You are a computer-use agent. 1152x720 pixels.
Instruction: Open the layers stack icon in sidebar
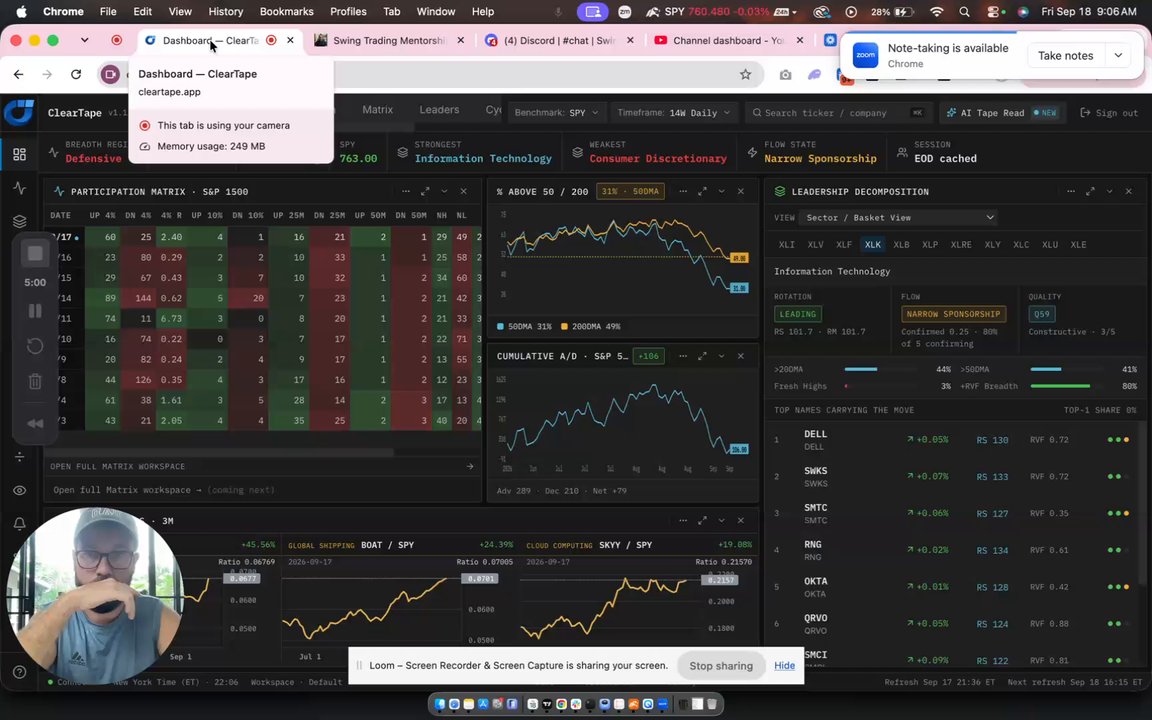pyautogui.click(x=20, y=221)
